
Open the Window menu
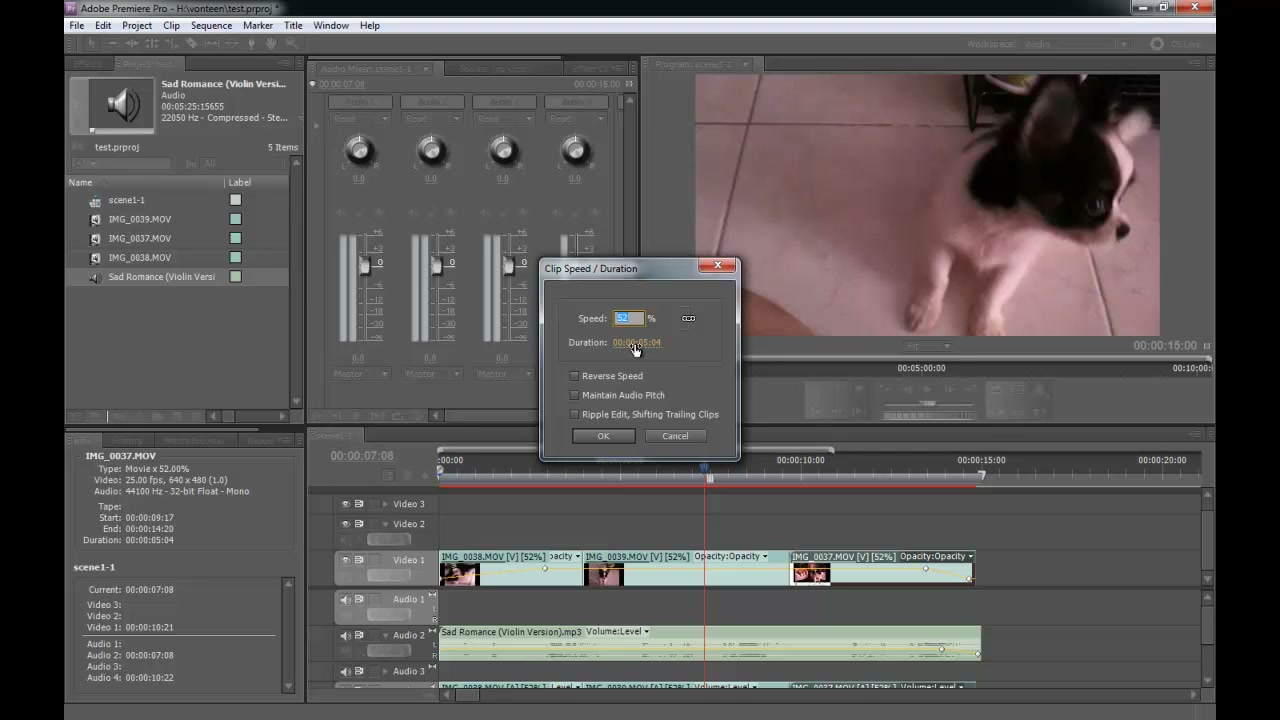pyautogui.click(x=331, y=25)
